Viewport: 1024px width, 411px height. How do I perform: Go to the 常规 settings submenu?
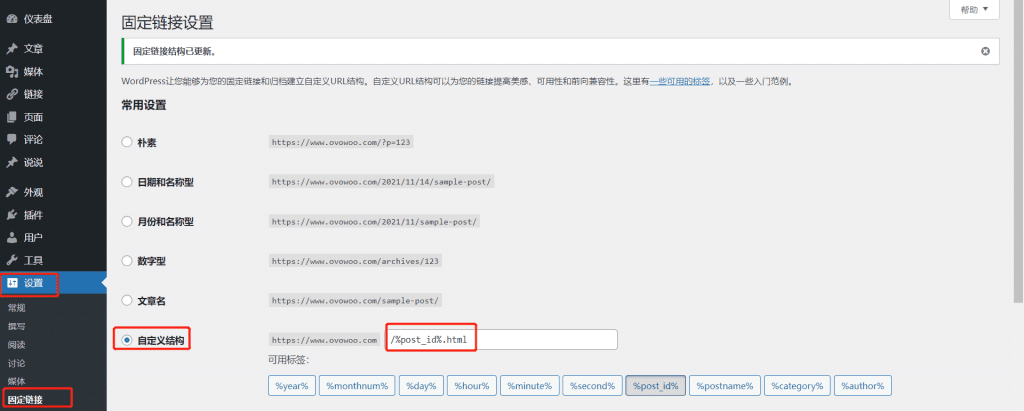[x=17, y=308]
